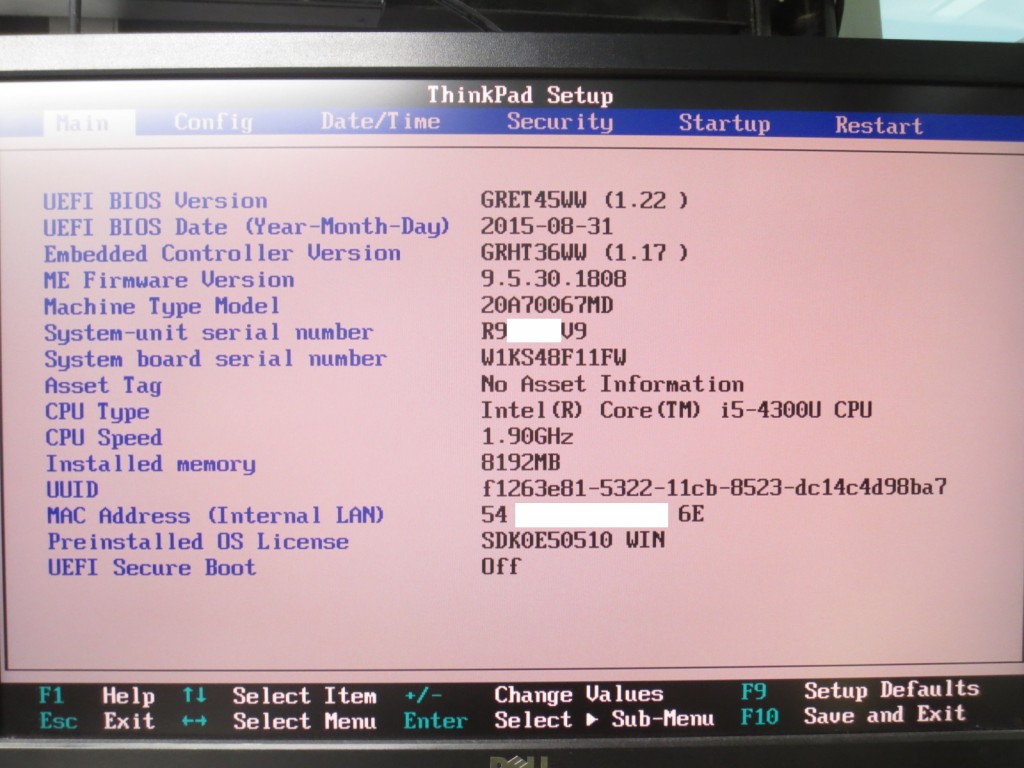
Task: Click the ThinkPad Setup title
Action: pyautogui.click(x=520, y=95)
